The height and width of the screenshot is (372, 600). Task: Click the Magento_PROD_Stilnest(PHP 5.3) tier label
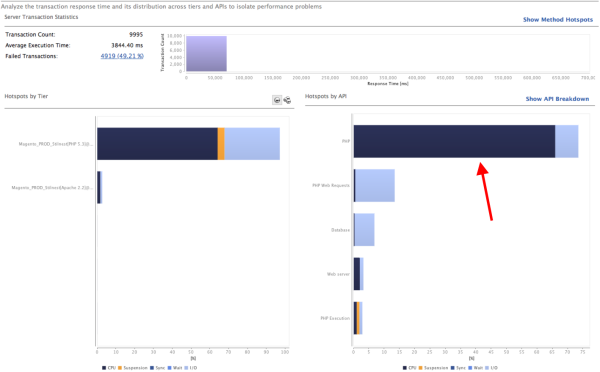(56, 144)
